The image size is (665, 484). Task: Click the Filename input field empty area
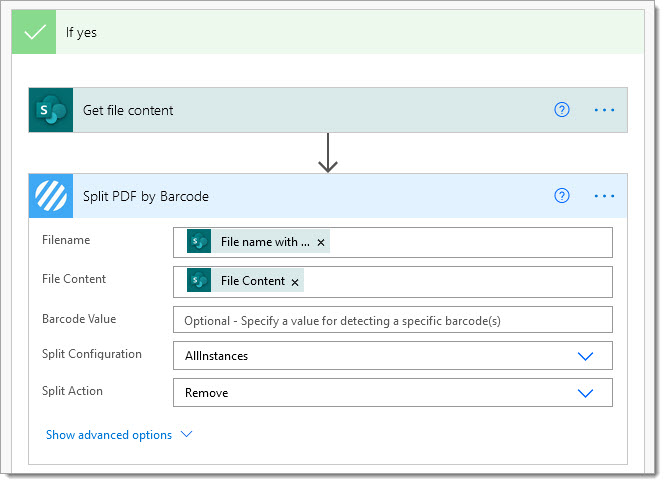pyautogui.click(x=471, y=243)
